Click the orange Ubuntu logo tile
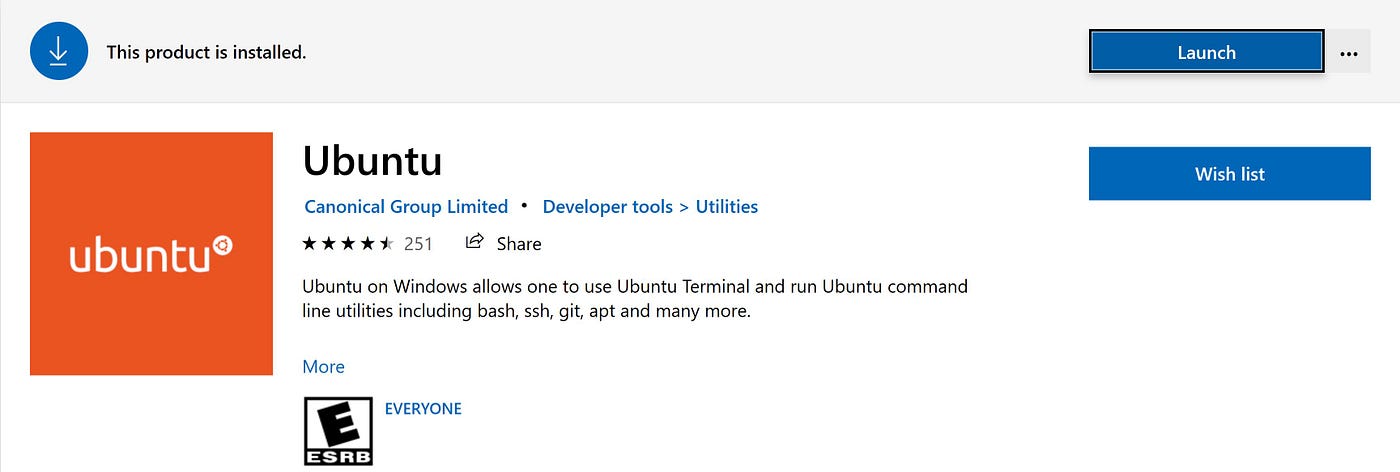1400x472 pixels. (x=151, y=254)
